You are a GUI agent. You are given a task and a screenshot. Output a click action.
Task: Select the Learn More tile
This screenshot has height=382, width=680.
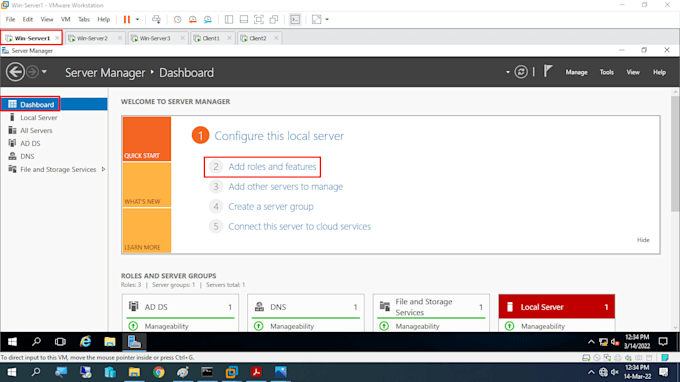[147, 231]
